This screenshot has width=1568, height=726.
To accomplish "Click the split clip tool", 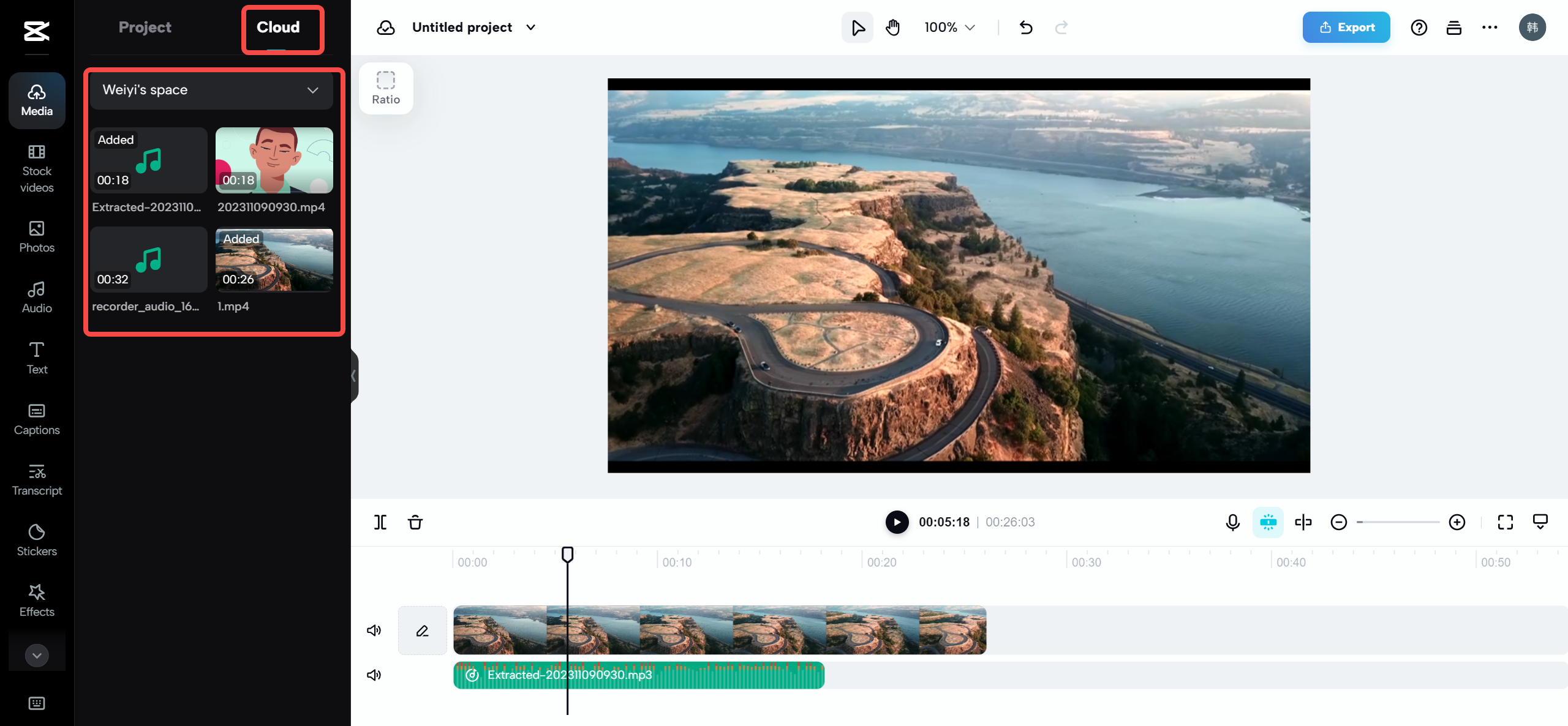I will click(380, 522).
